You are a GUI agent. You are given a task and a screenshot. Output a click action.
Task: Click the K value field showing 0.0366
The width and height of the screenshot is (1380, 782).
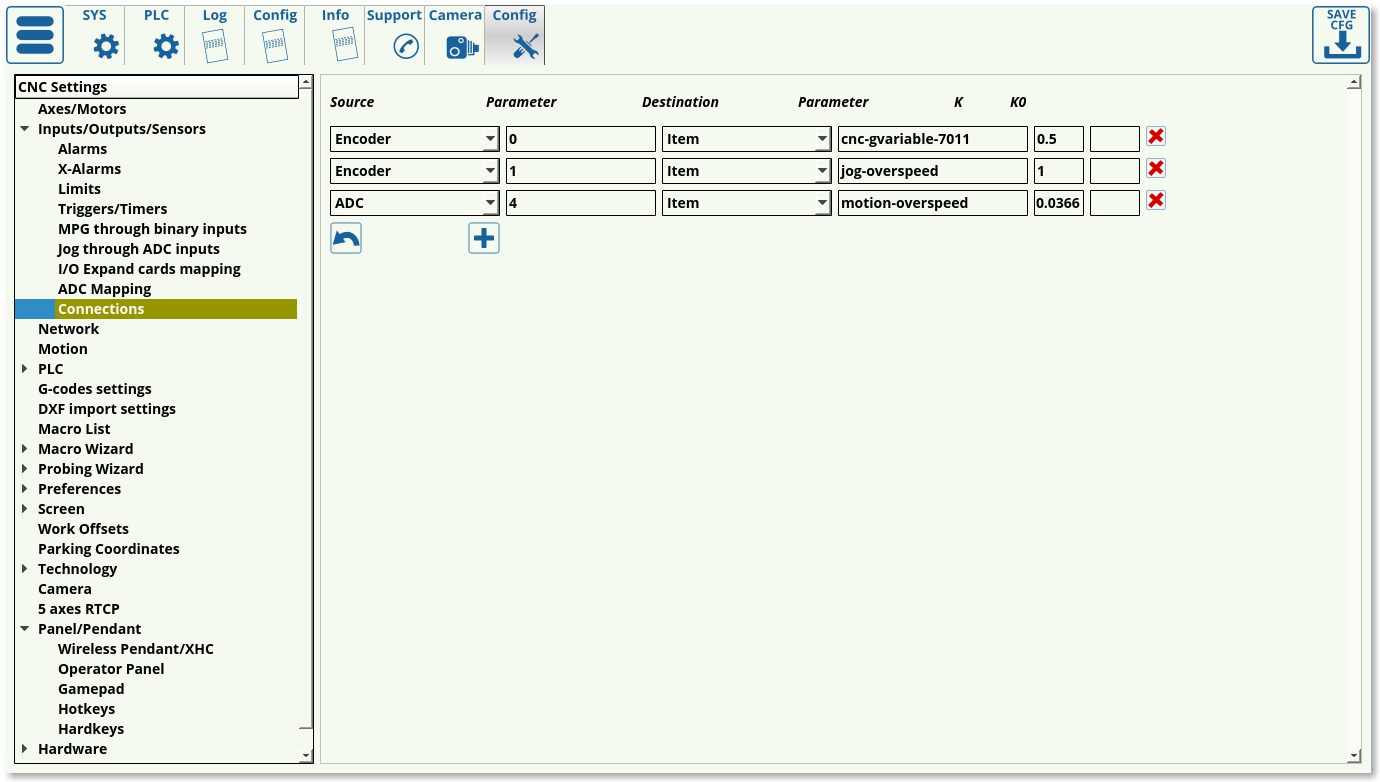coord(1058,203)
